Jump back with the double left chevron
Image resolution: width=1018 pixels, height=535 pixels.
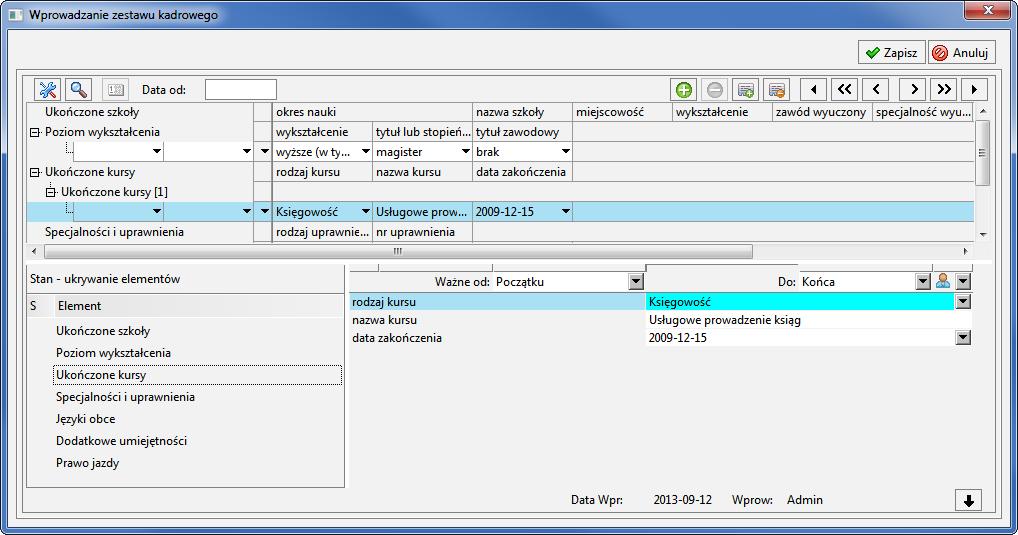845,90
